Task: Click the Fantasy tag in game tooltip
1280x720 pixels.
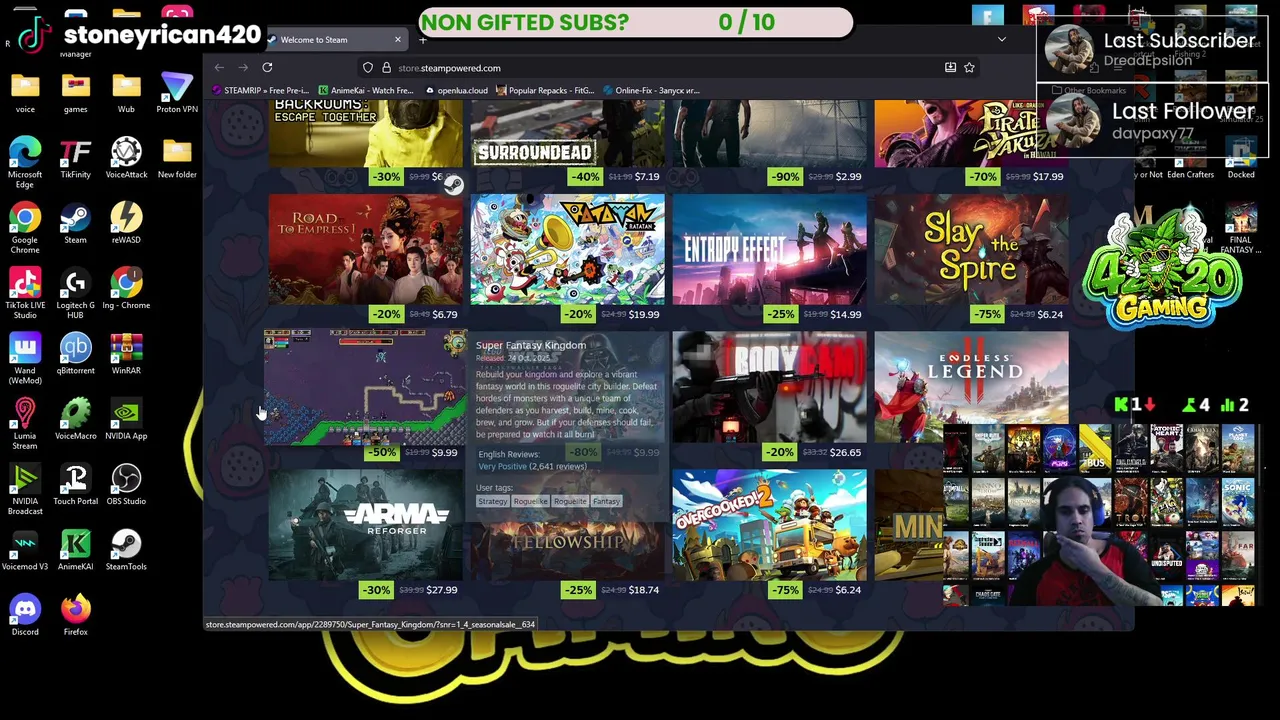Action: (606, 501)
